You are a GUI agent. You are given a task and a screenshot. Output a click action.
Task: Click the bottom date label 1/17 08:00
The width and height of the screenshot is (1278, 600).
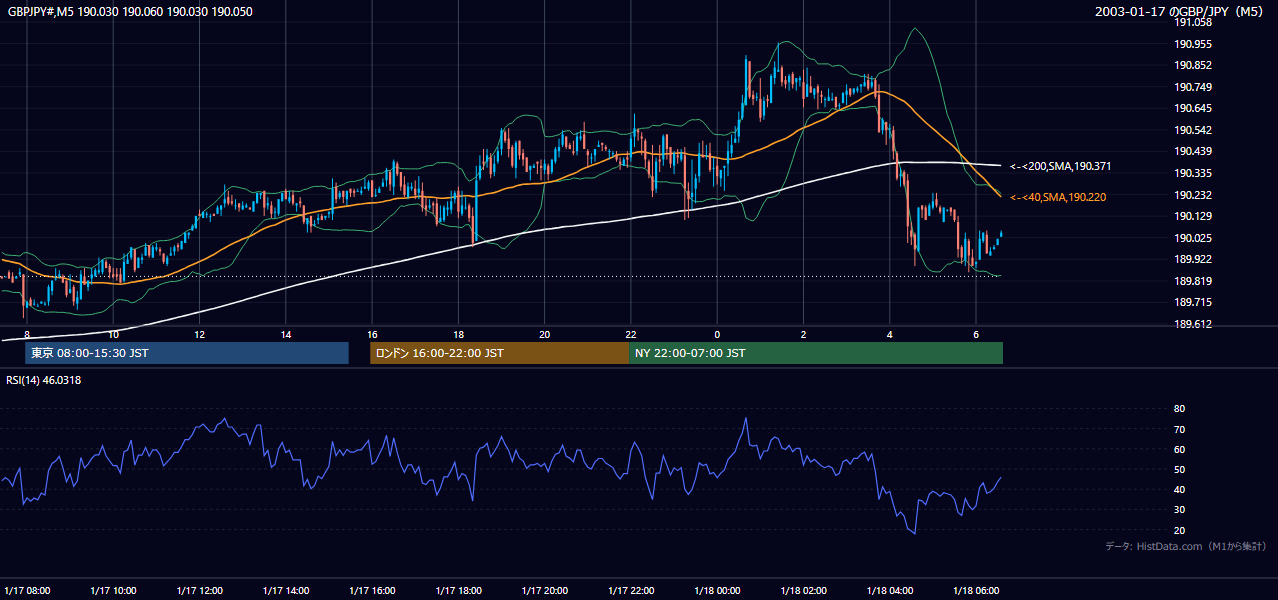pyautogui.click(x=27, y=590)
